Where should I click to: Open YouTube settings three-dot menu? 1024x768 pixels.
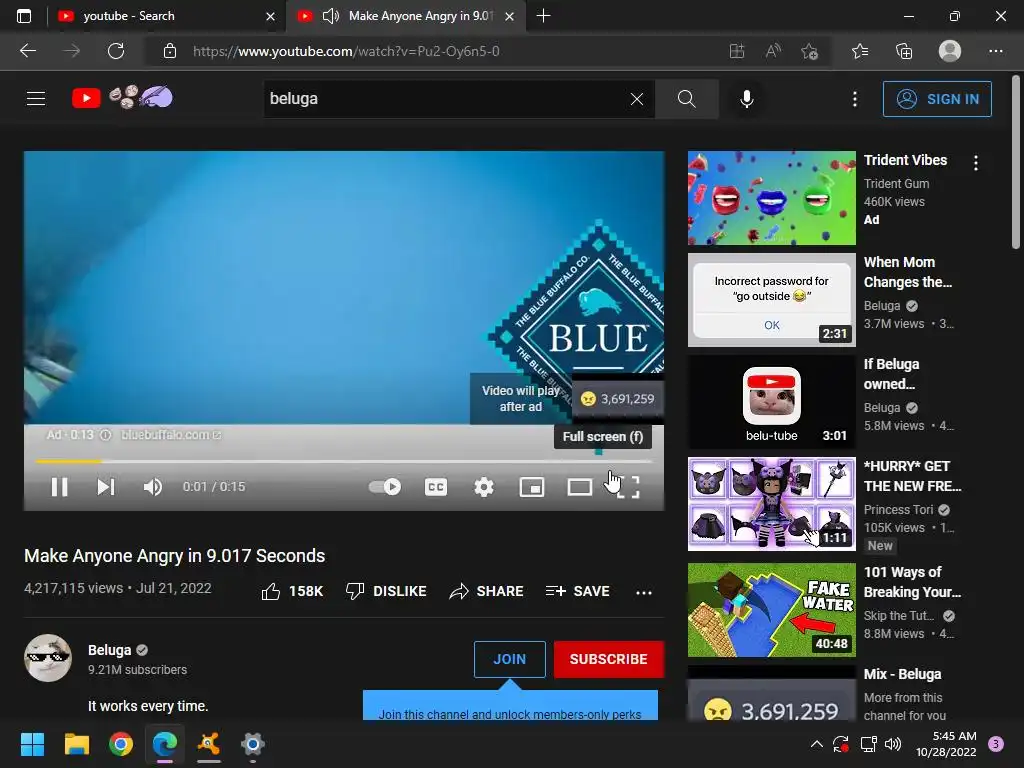854,99
